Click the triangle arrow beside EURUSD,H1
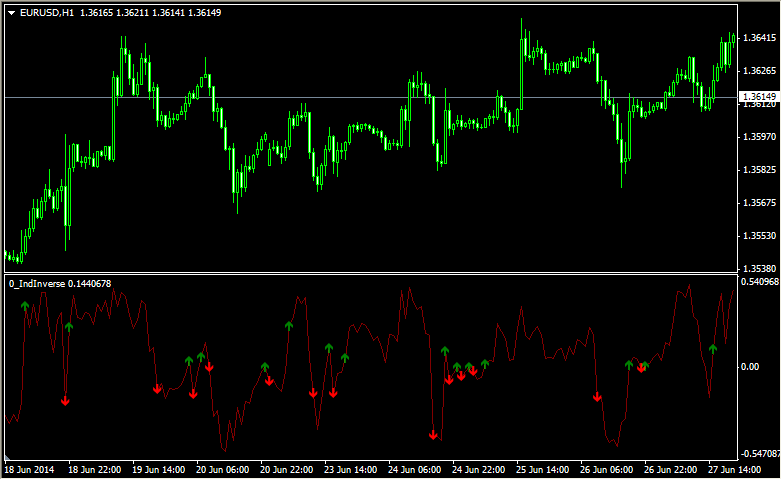The image size is (782, 480). pyautogui.click(x=11, y=13)
